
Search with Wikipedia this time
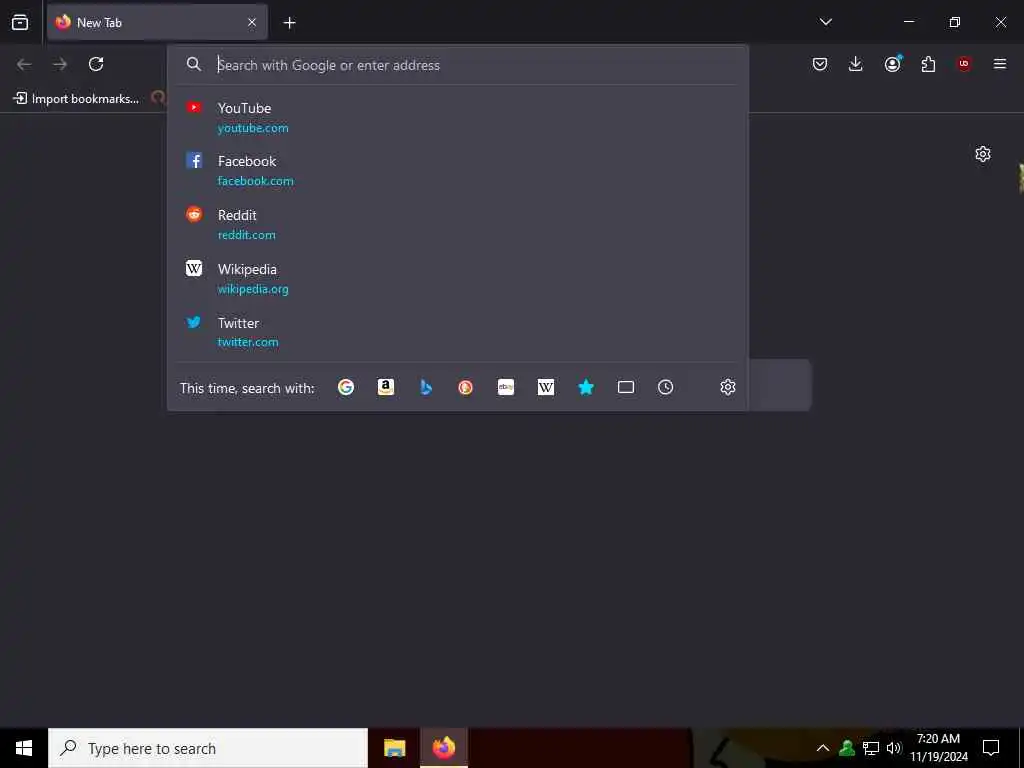(x=546, y=387)
